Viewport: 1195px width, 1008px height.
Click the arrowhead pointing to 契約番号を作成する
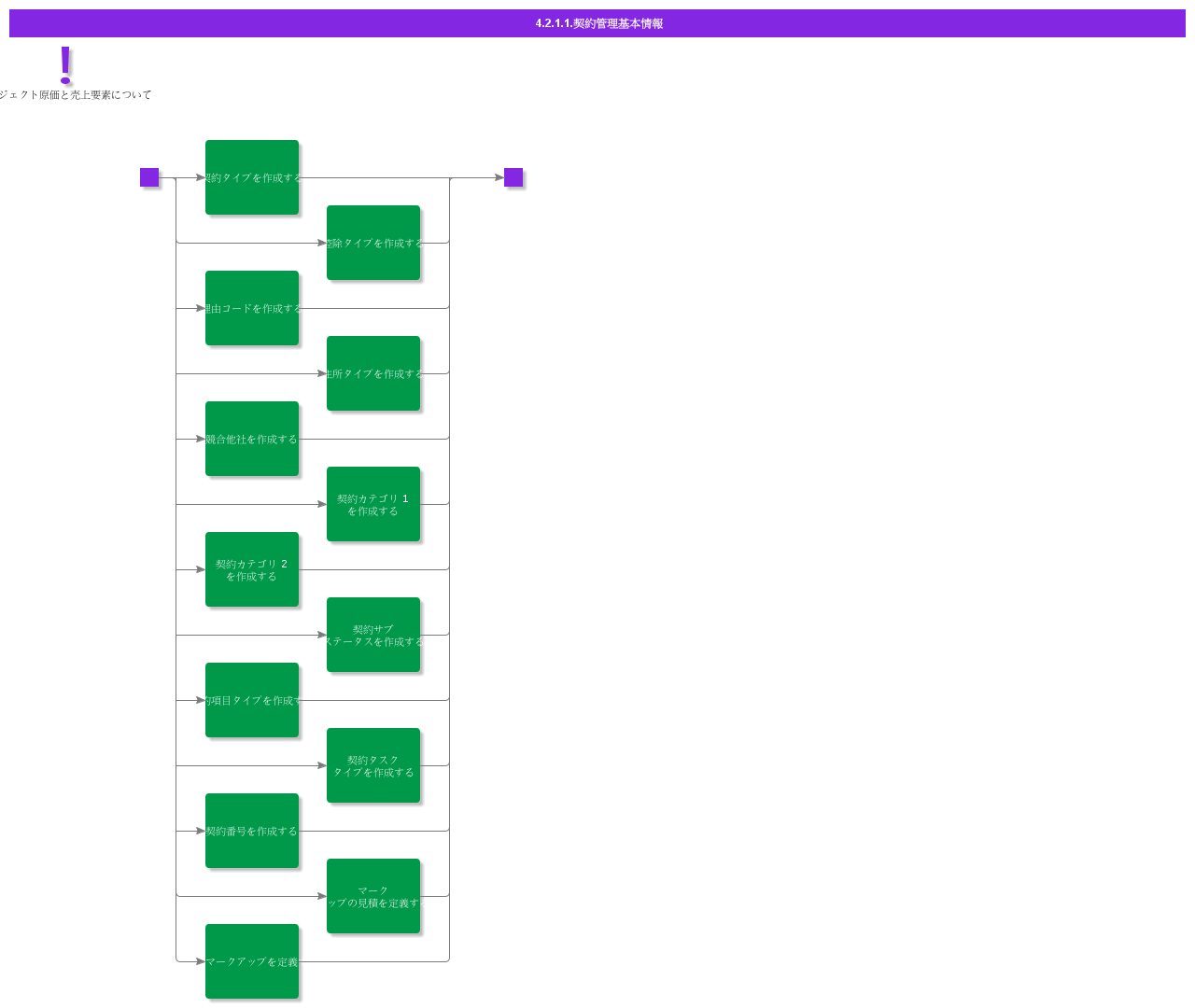point(201,831)
